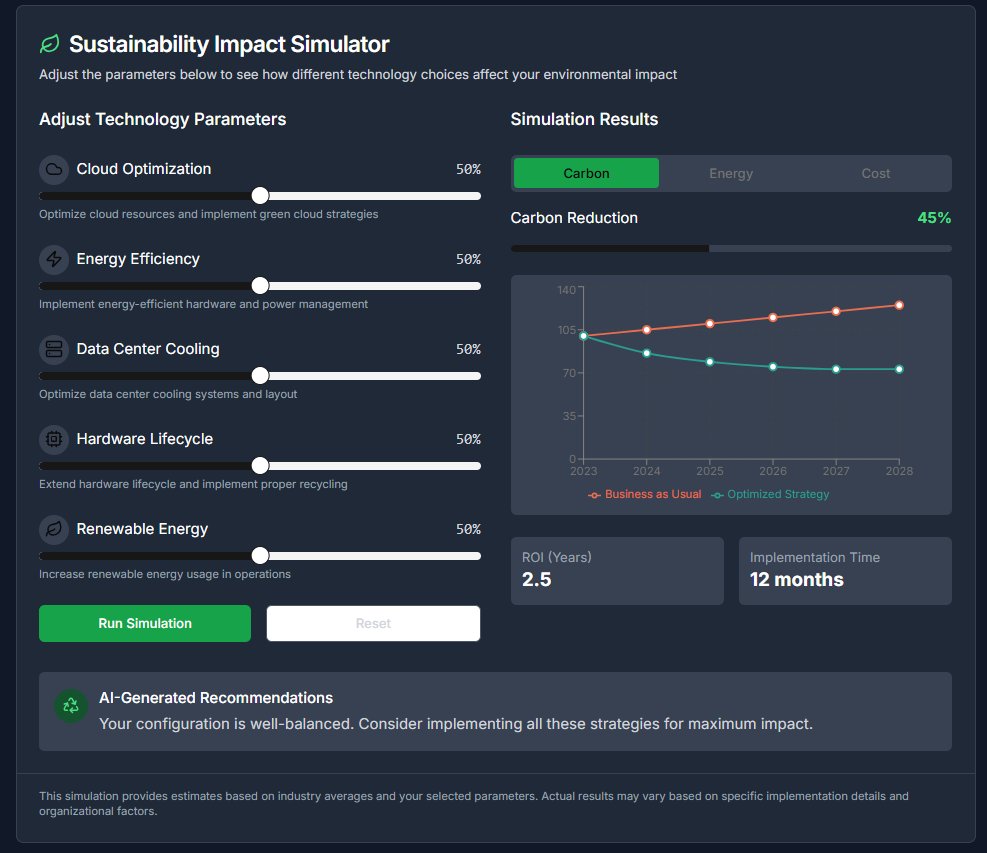Select the 2028 Optimized Strategy data point
Screen dimensions: 987x853
[x=899, y=370]
